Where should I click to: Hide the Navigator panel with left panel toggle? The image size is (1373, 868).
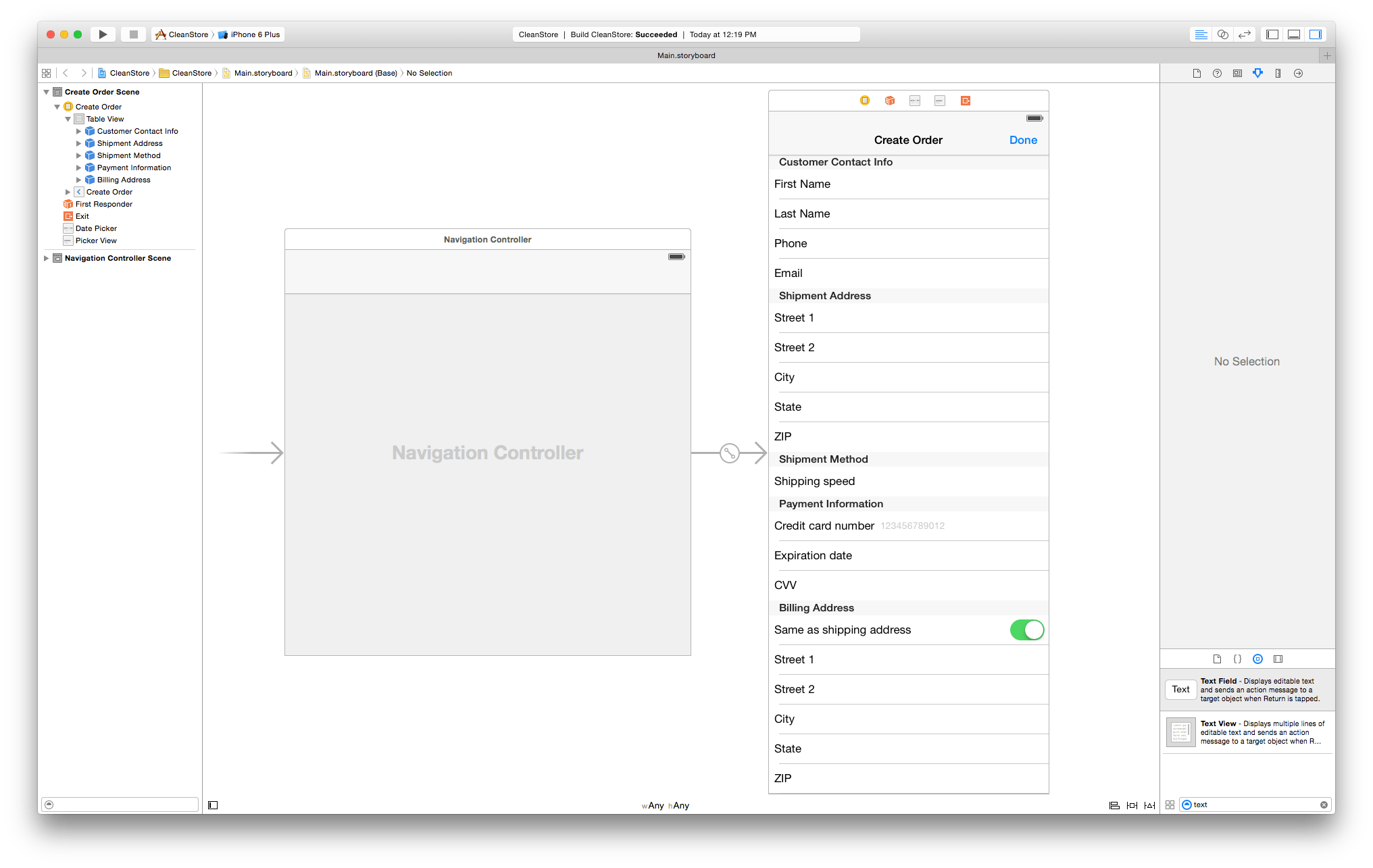[1271, 34]
